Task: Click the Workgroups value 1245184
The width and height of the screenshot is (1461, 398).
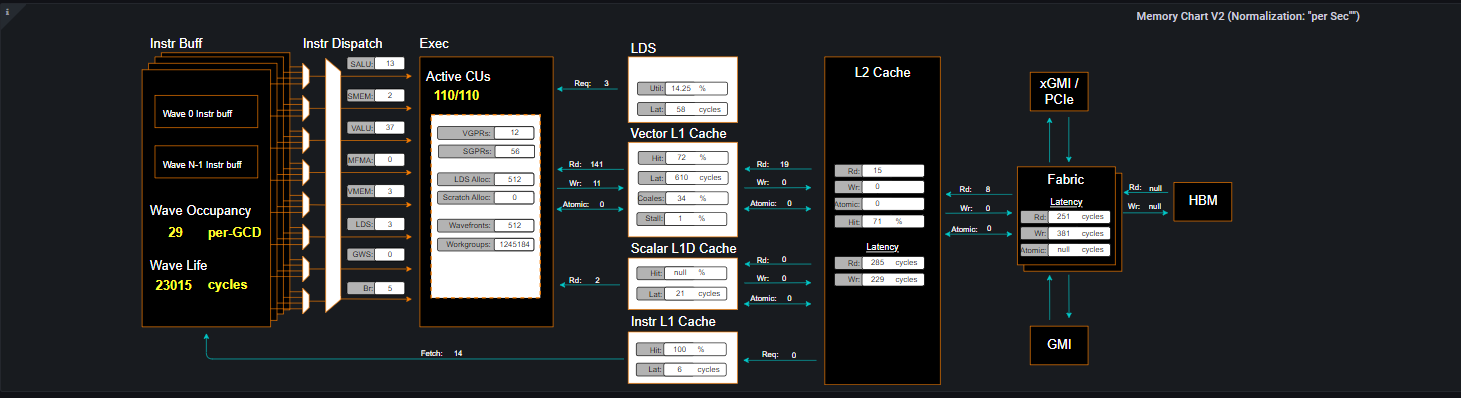Action: [x=514, y=244]
